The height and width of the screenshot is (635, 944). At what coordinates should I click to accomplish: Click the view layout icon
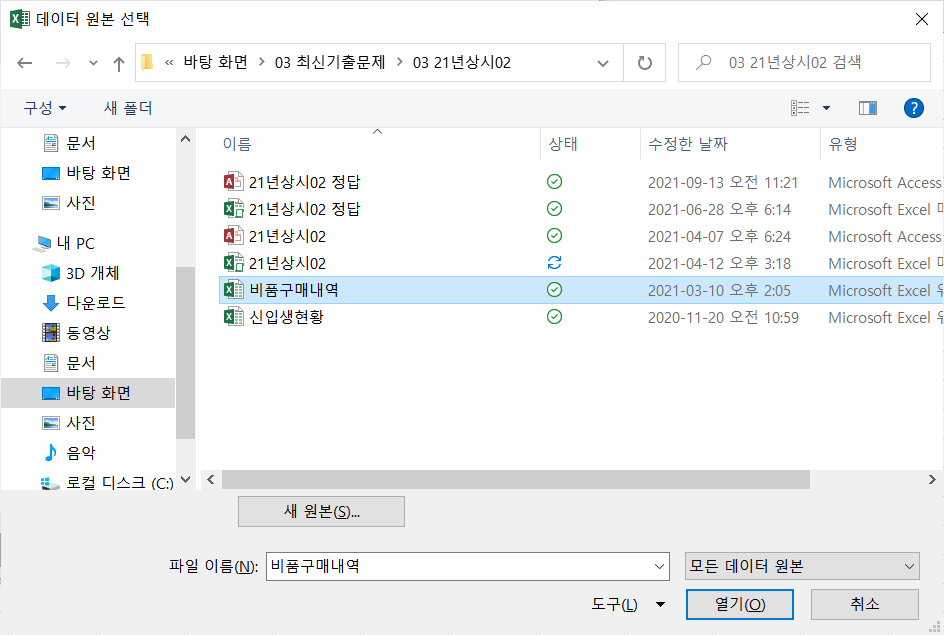click(801, 108)
